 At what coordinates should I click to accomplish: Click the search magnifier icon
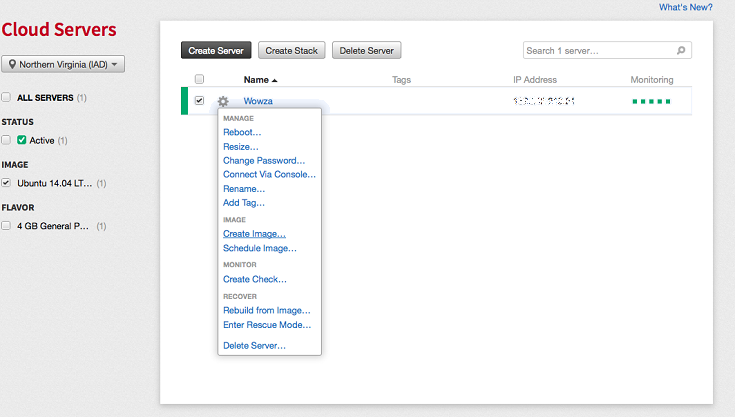[x=681, y=50]
